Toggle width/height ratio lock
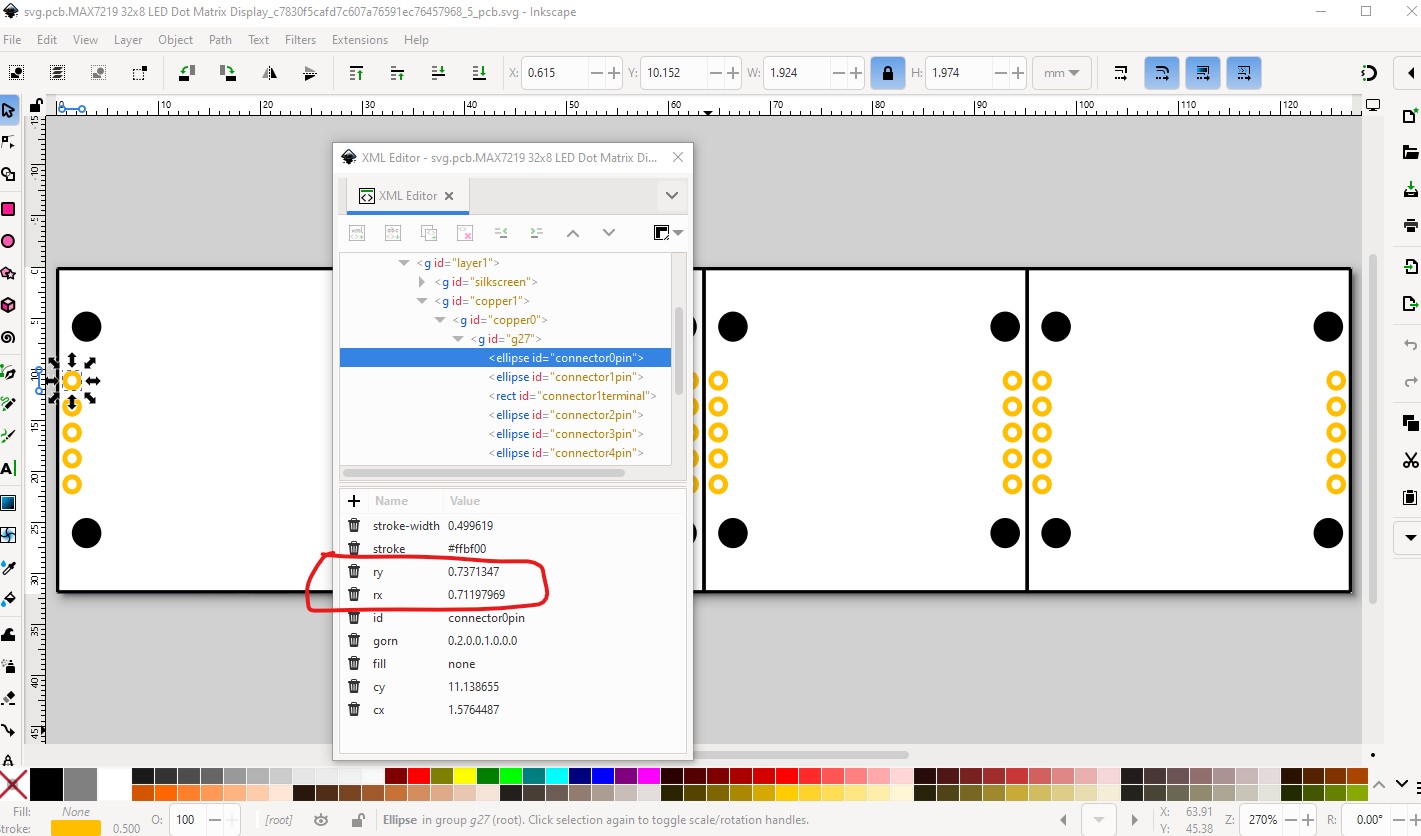The image size is (1421, 836). [x=887, y=73]
